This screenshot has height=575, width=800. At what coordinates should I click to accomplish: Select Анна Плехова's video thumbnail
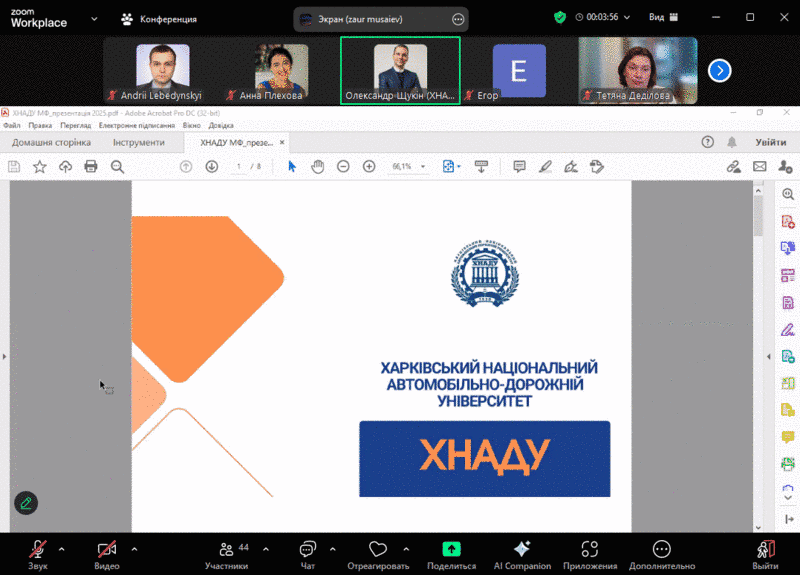point(281,70)
